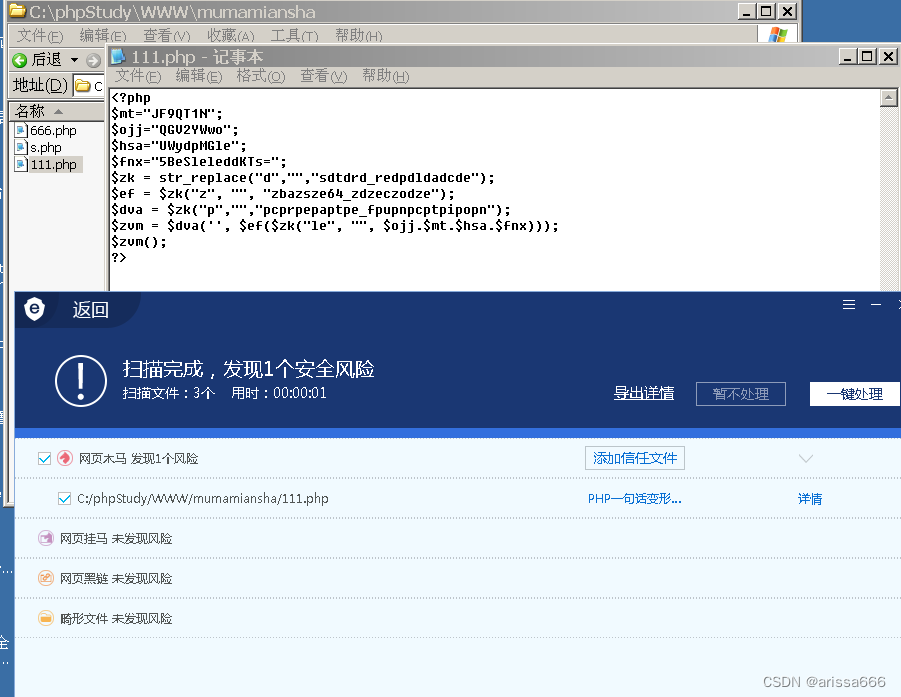The width and height of the screenshot is (901, 697).
Task: Click inside the Notepad text editing area
Action: point(494,190)
